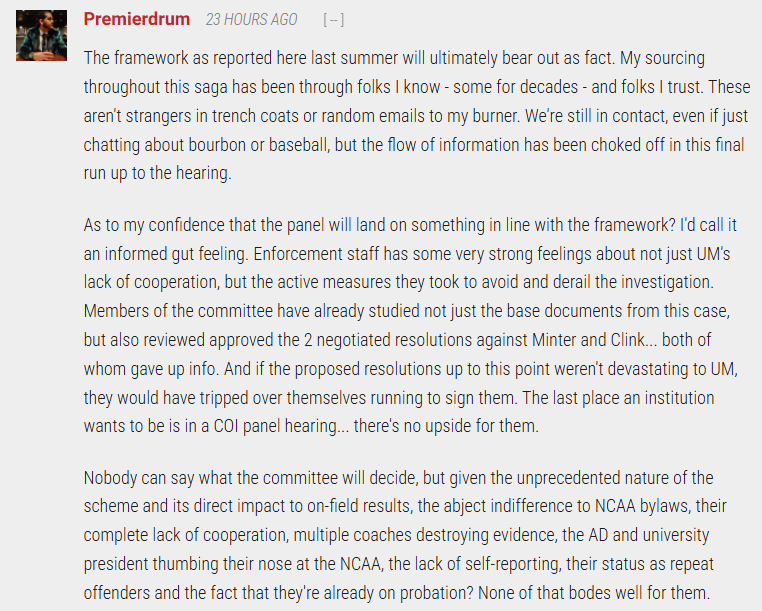
Task: Open the '23 HOURS AGO' timestamp permalink
Action: coord(251,19)
